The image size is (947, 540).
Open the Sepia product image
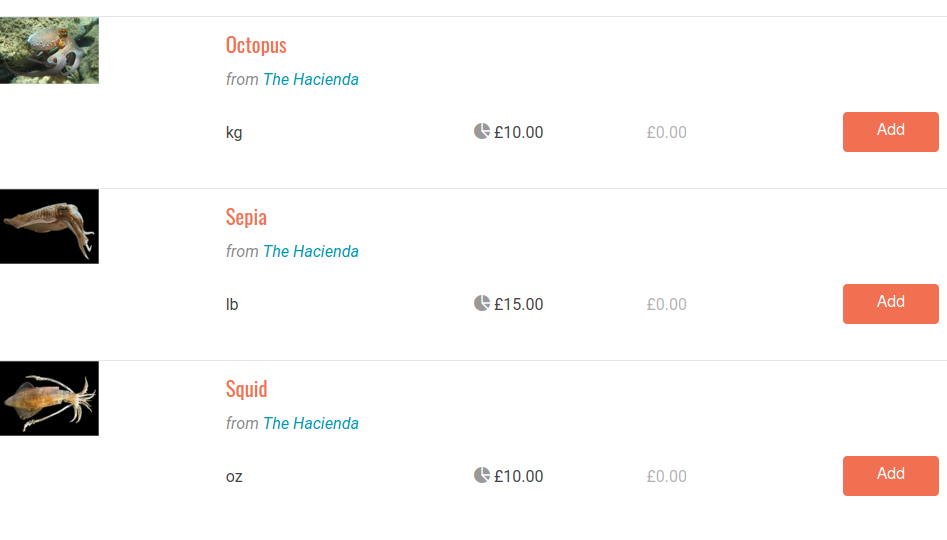(x=49, y=226)
